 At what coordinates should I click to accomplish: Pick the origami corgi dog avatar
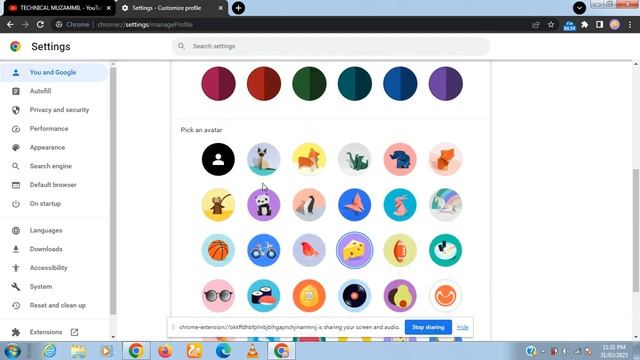[309, 159]
